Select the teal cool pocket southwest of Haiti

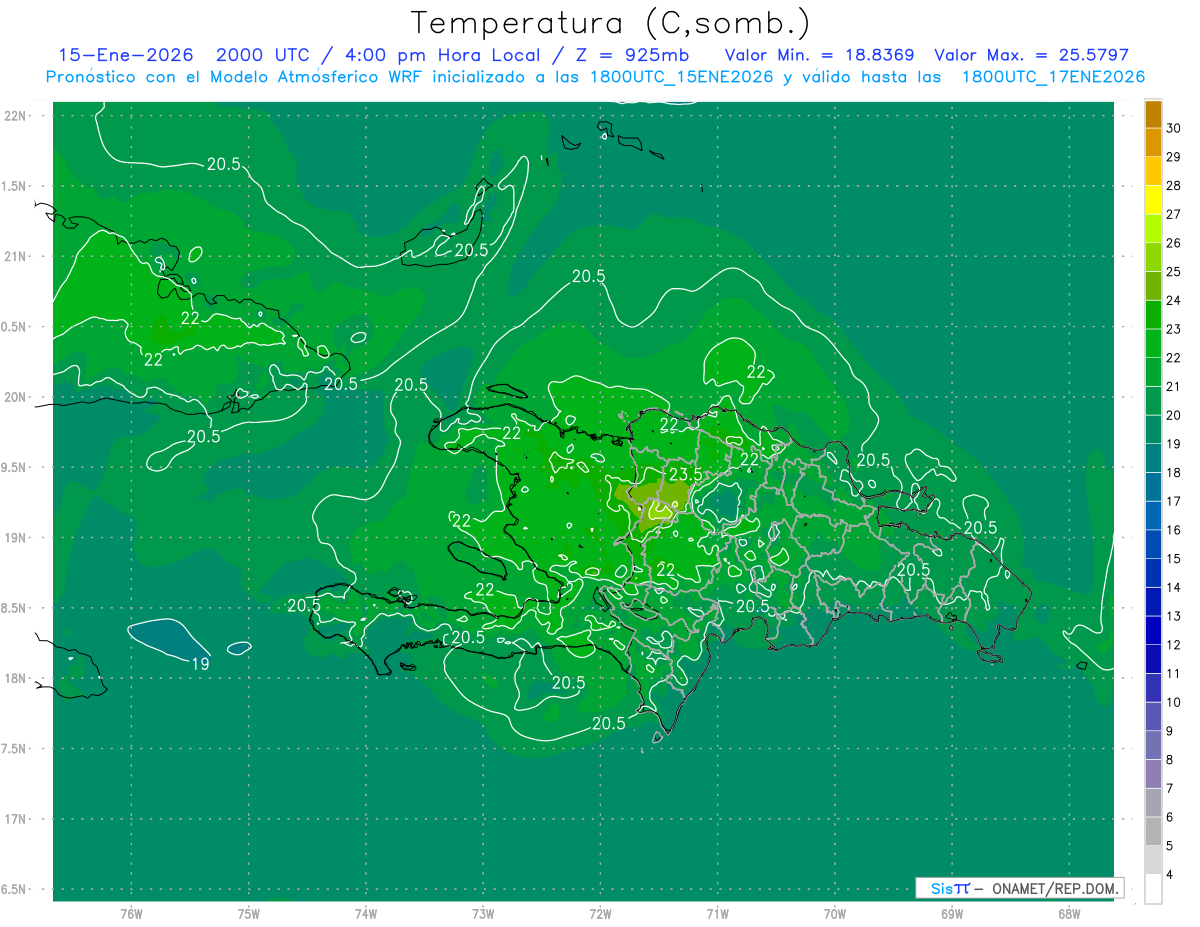pos(165,636)
